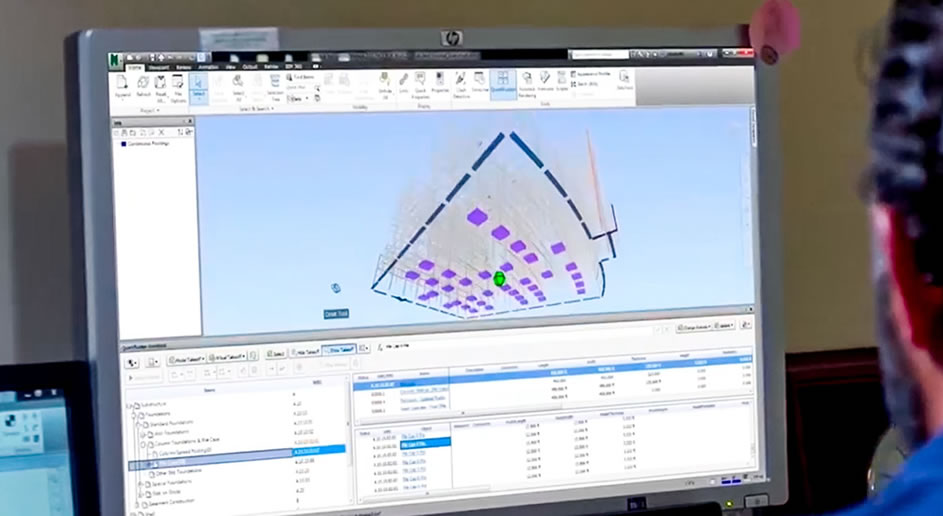Open the Update dropdown in Quantification
This screenshot has width=943, height=516.
pos(724,325)
